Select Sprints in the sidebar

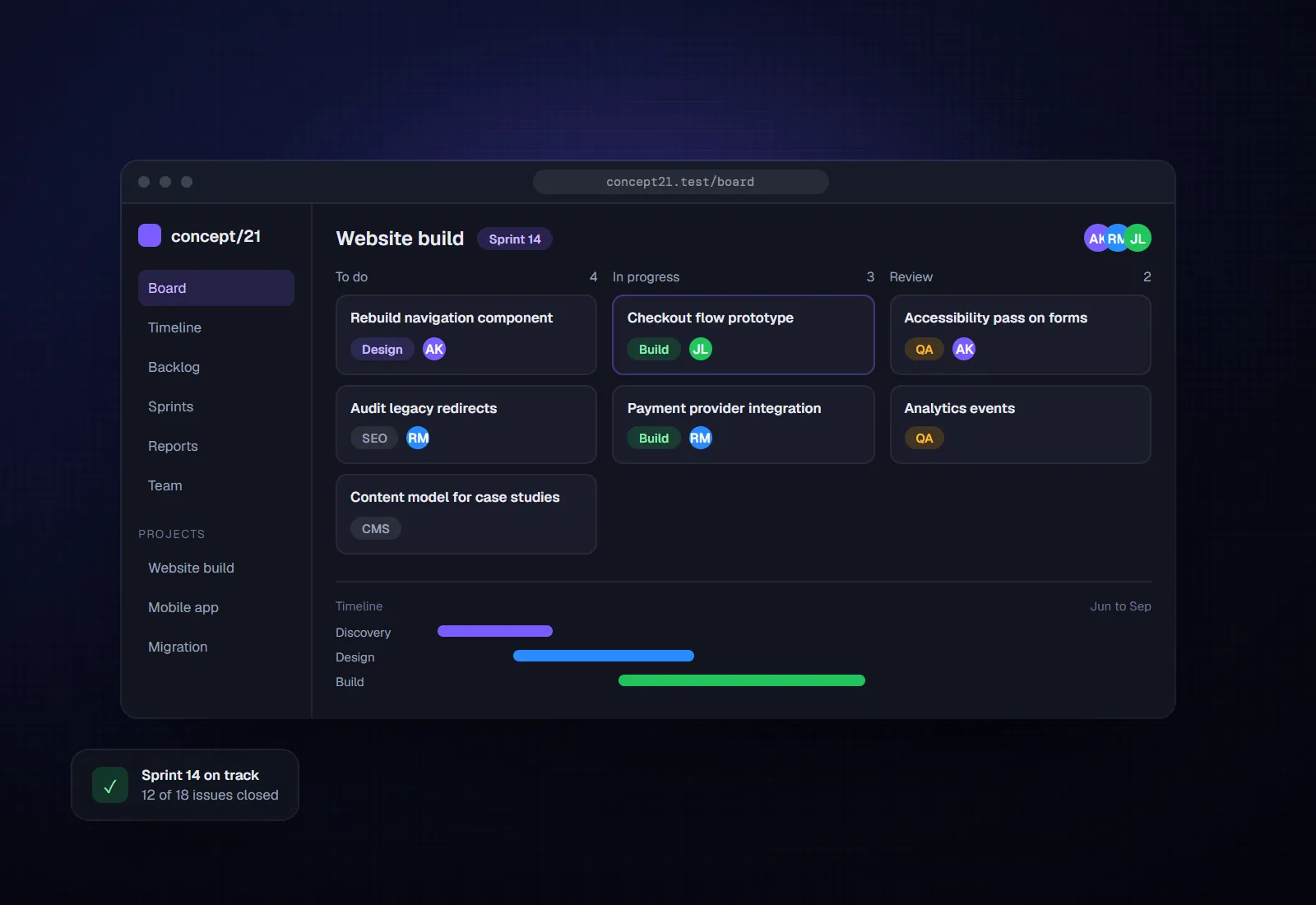[216, 406]
